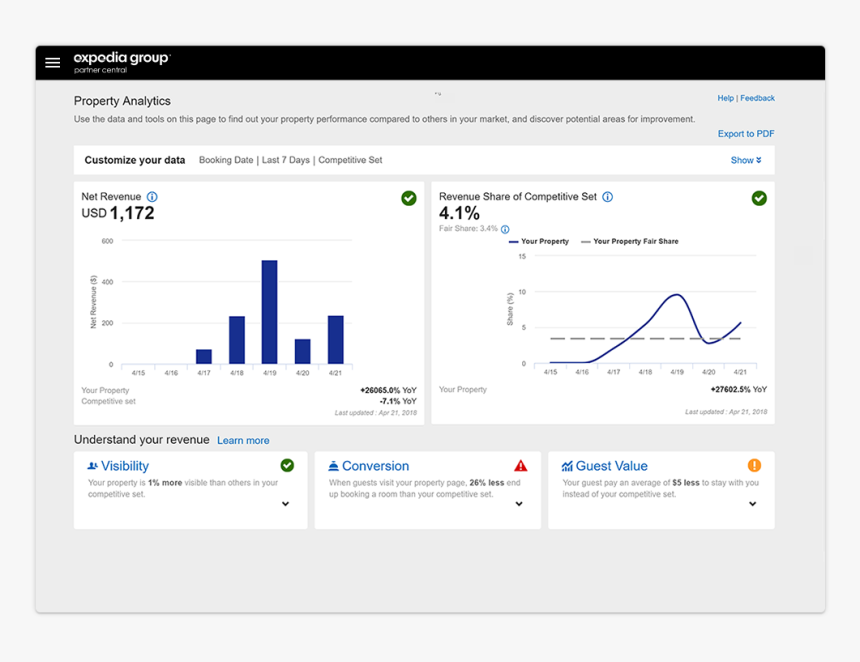
Task: Click the +27602.5% YoY value
Action: tap(739, 389)
